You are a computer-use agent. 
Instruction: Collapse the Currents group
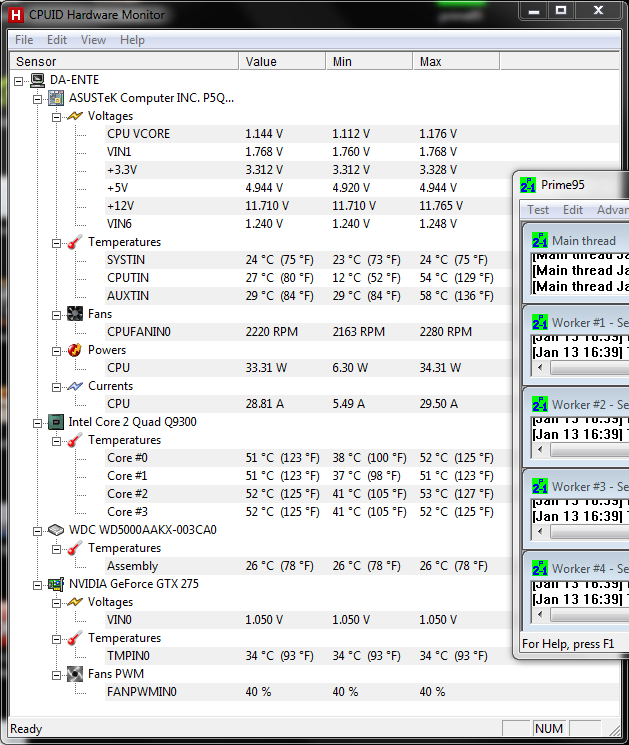pos(57,388)
